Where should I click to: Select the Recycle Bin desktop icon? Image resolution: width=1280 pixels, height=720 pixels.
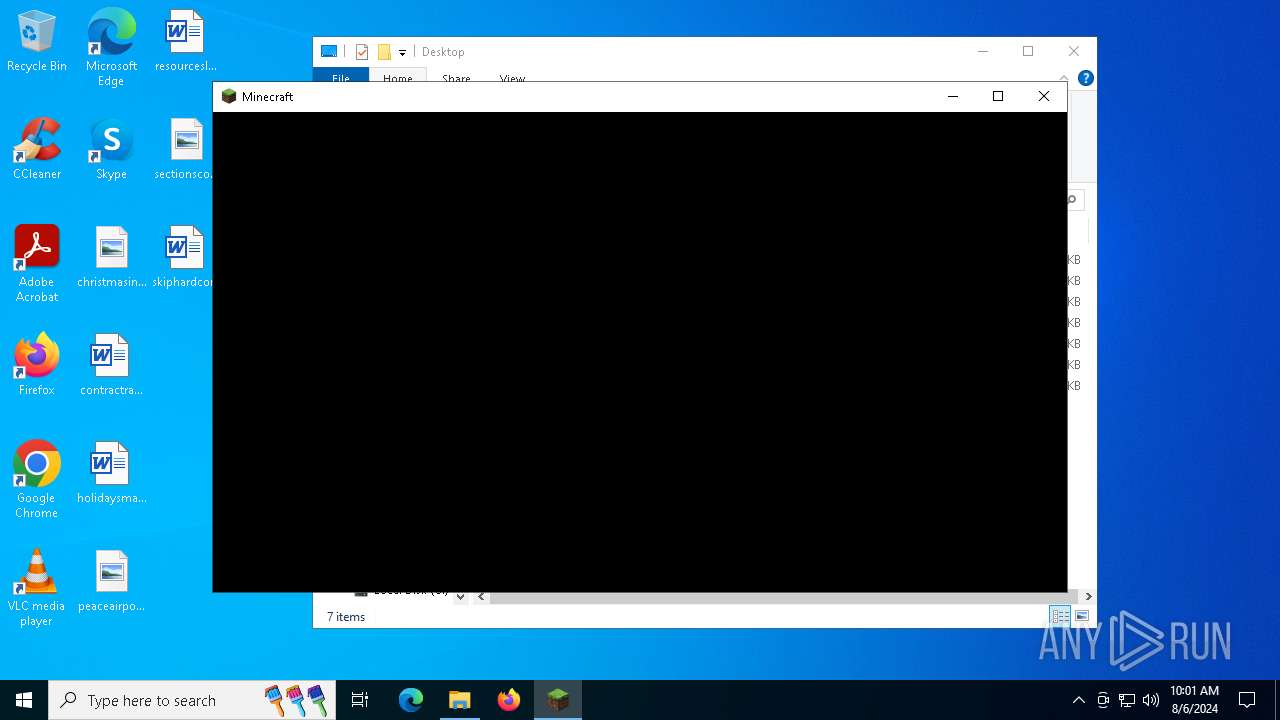point(37,41)
